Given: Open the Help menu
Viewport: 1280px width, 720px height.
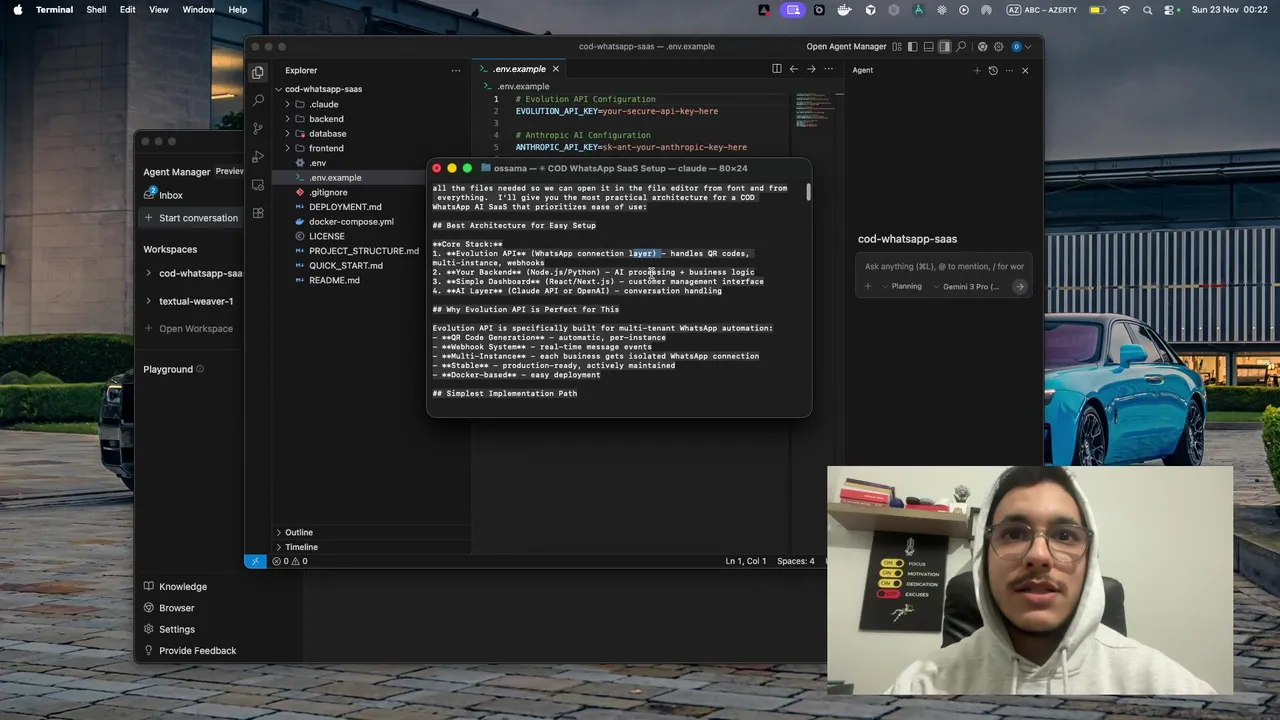Looking at the screenshot, I should 238,10.
